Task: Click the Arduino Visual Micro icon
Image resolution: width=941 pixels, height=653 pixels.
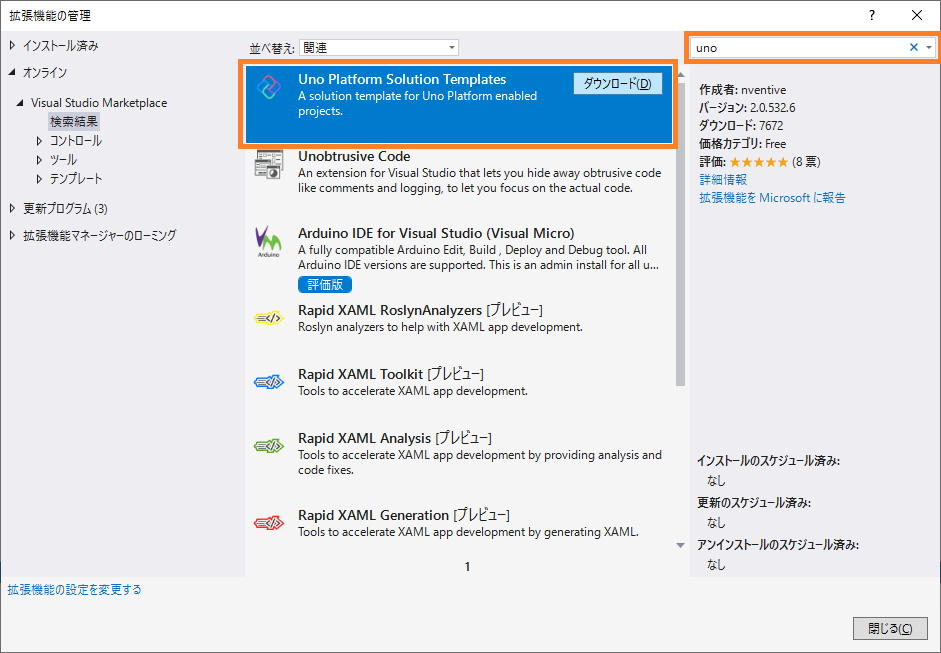Action: tap(269, 241)
